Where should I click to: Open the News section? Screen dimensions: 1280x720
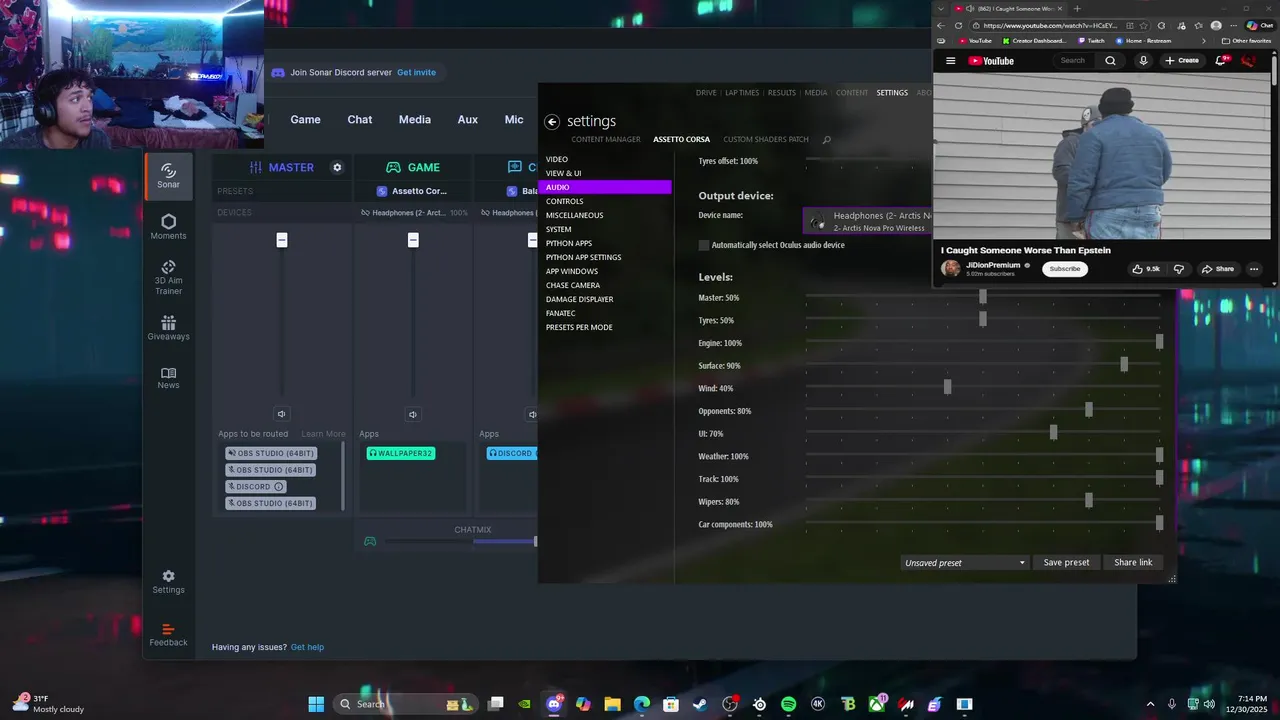pos(168,378)
